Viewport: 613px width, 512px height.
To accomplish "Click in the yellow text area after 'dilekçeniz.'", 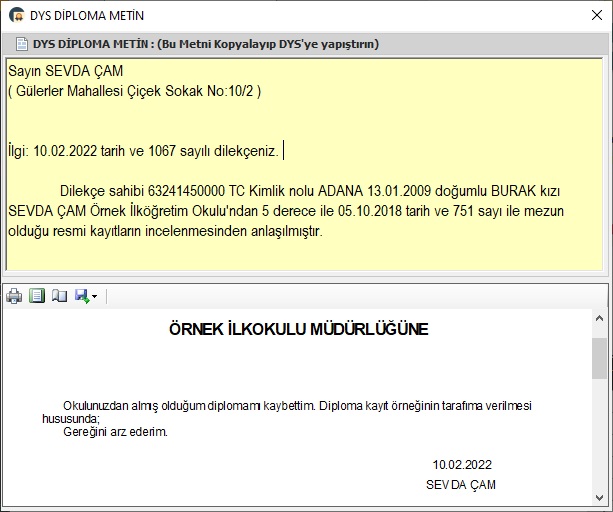I will tap(284, 151).
